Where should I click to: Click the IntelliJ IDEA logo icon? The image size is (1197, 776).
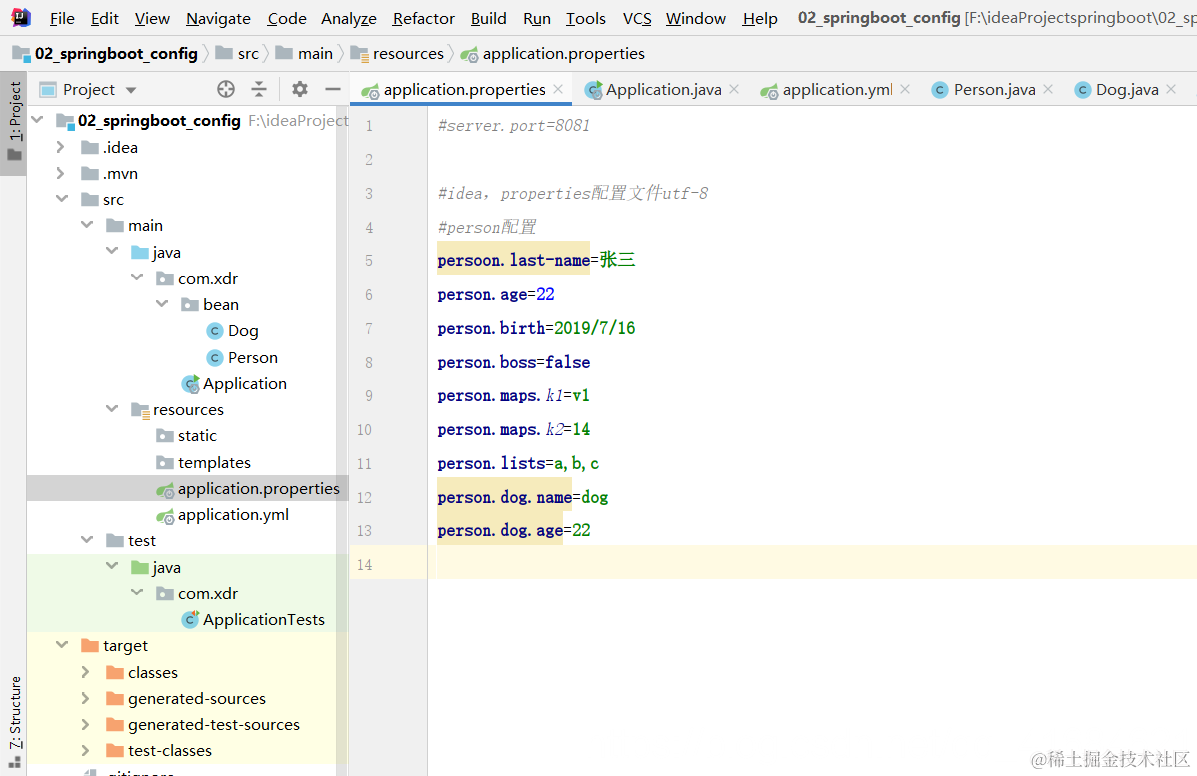21,17
